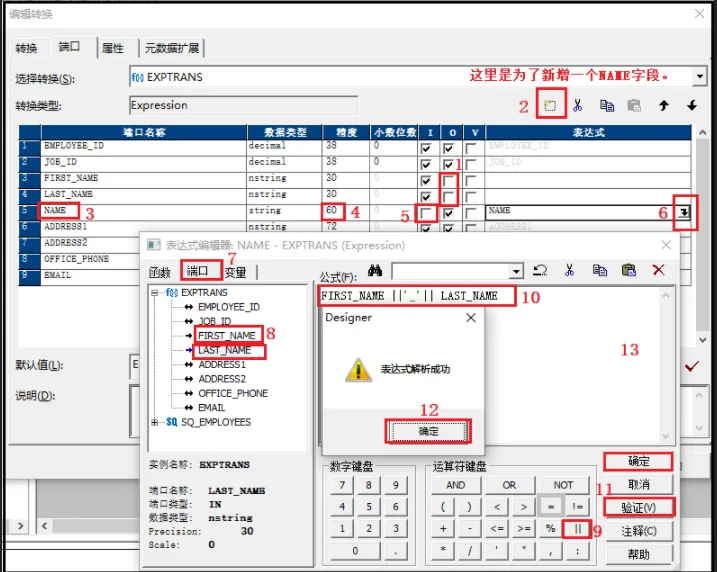The height and width of the screenshot is (572, 717).
Task: Open the Select Transformation dropdown arrow
Action: click(x=700, y=76)
